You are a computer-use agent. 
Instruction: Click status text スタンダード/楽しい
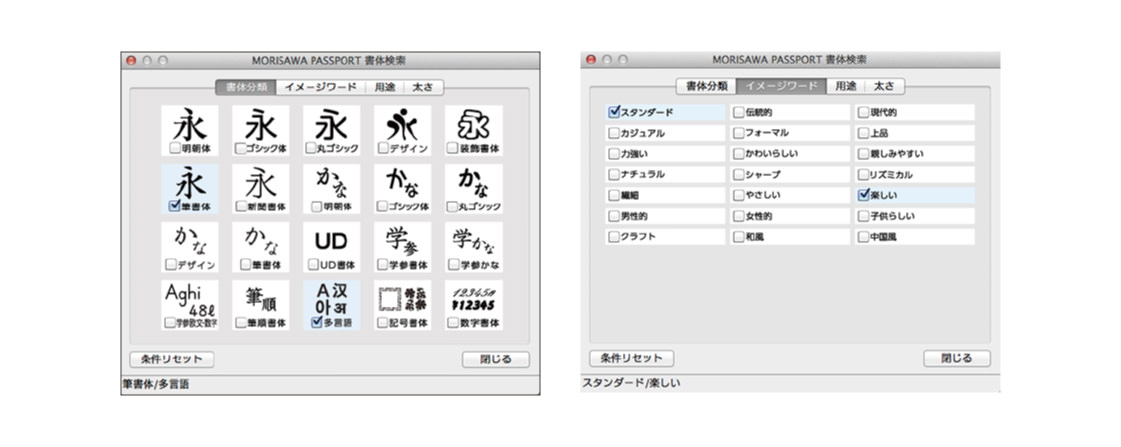[x=631, y=383]
